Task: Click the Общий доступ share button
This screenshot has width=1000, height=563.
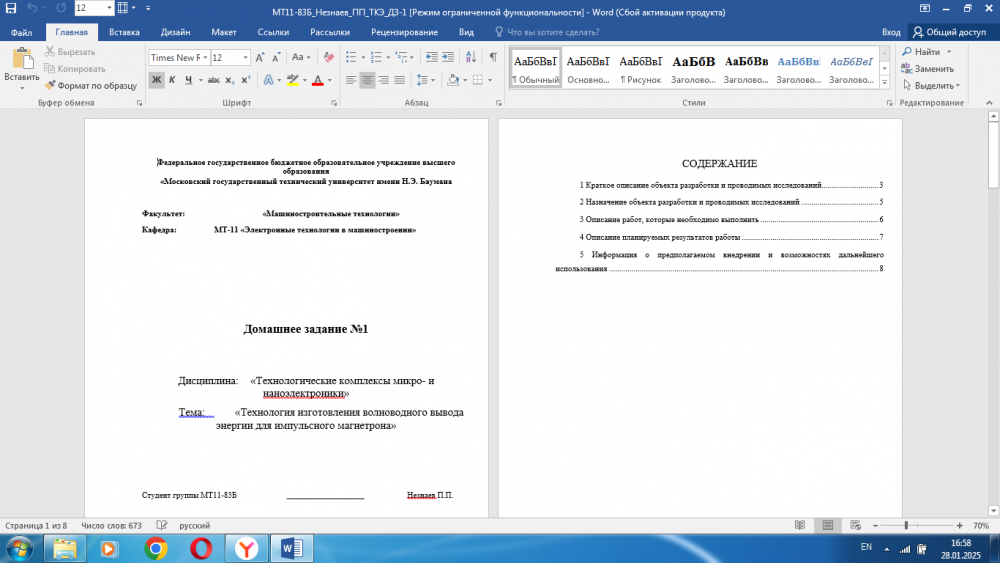Action: point(948,32)
